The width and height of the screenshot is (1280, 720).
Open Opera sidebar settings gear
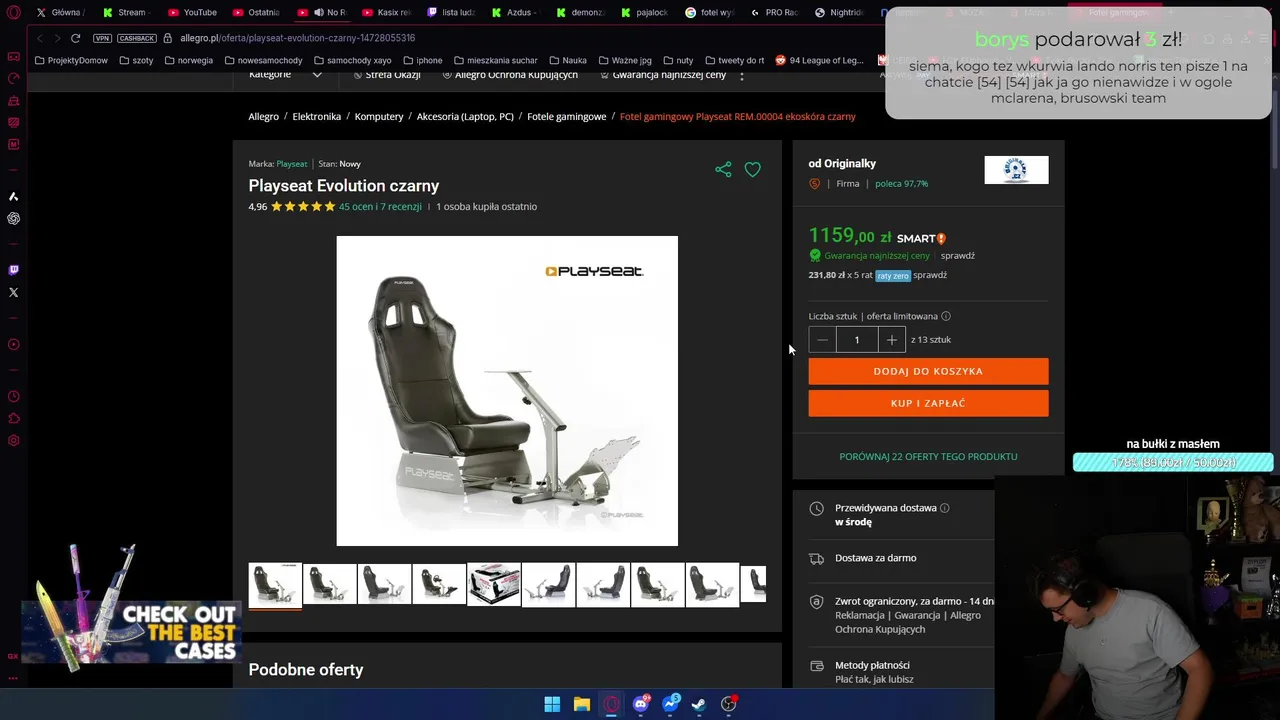(13, 440)
